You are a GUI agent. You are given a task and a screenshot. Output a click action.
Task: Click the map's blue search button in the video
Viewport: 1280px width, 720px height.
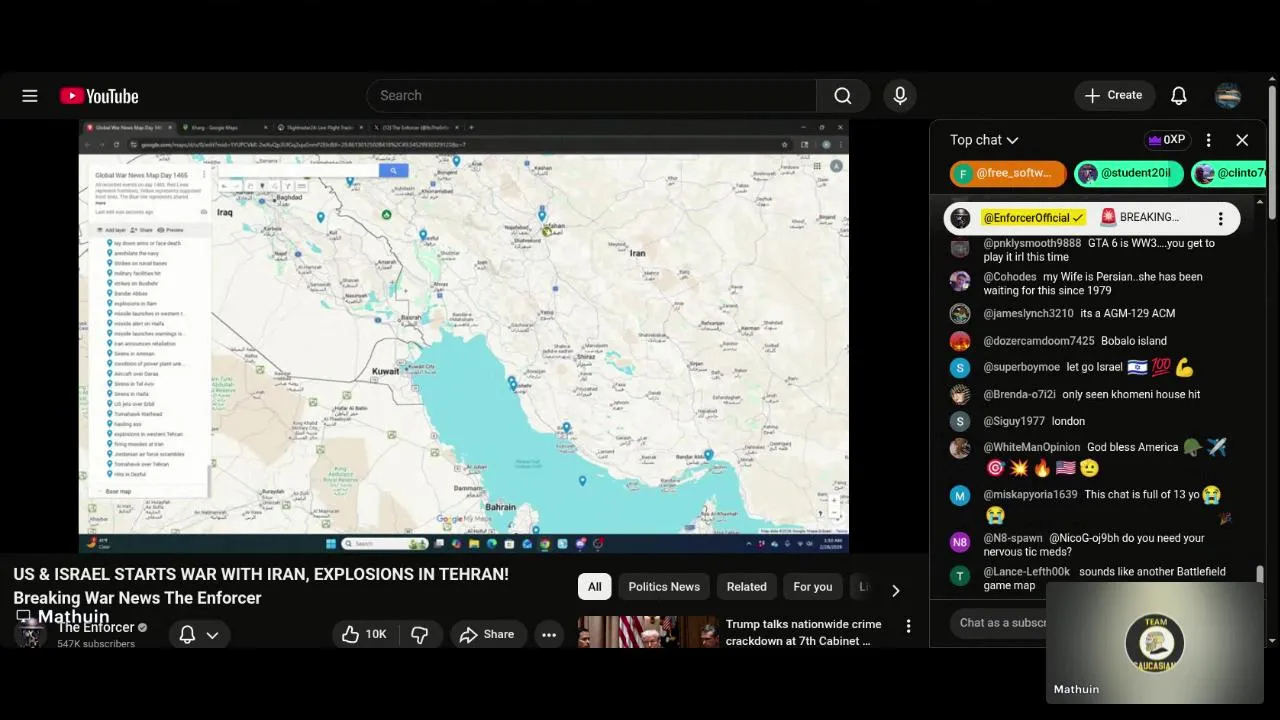(x=393, y=171)
